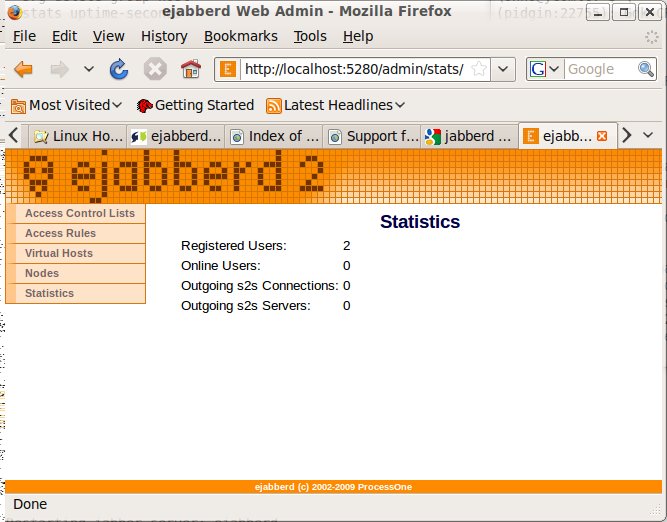Open the File menu
The width and height of the screenshot is (667, 522).
tap(24, 37)
